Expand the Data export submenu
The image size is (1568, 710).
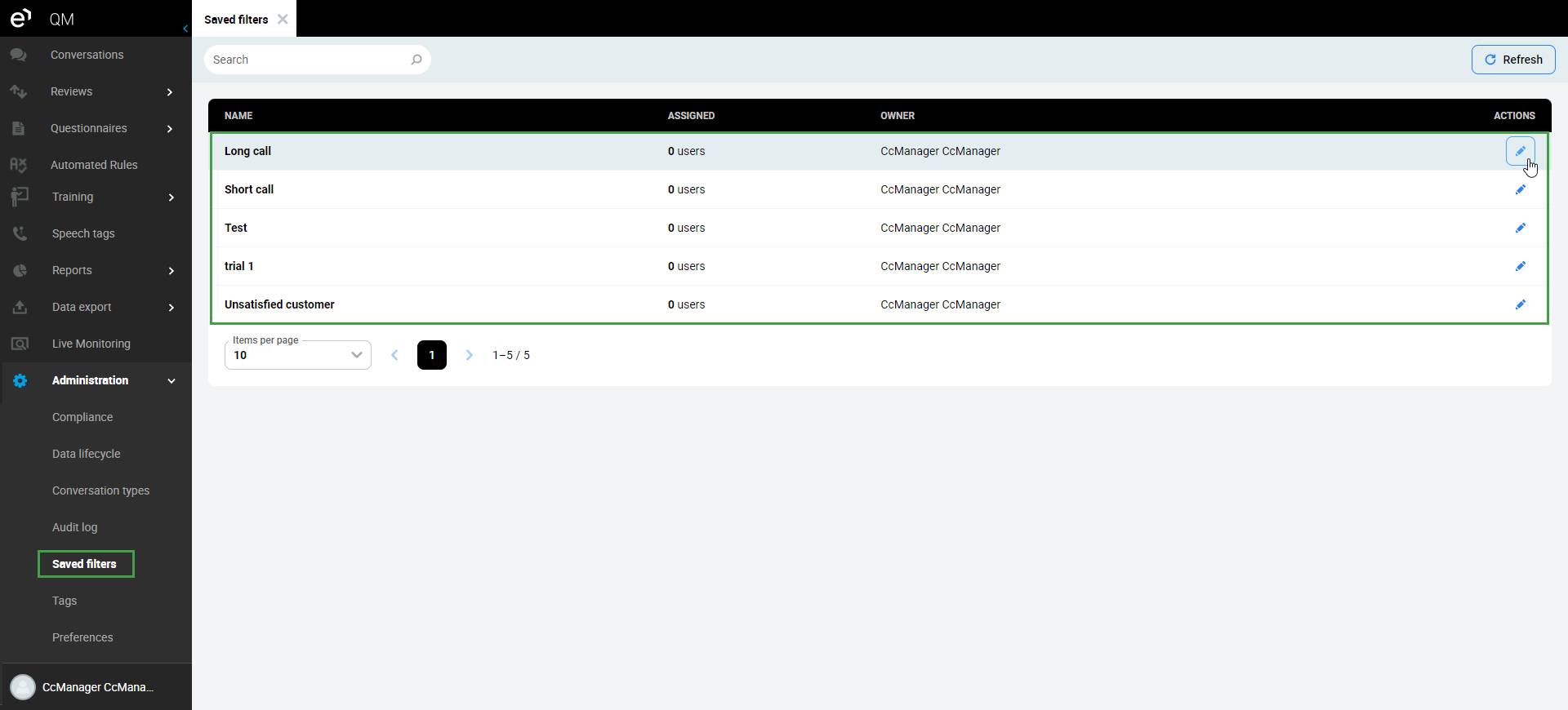click(x=171, y=307)
